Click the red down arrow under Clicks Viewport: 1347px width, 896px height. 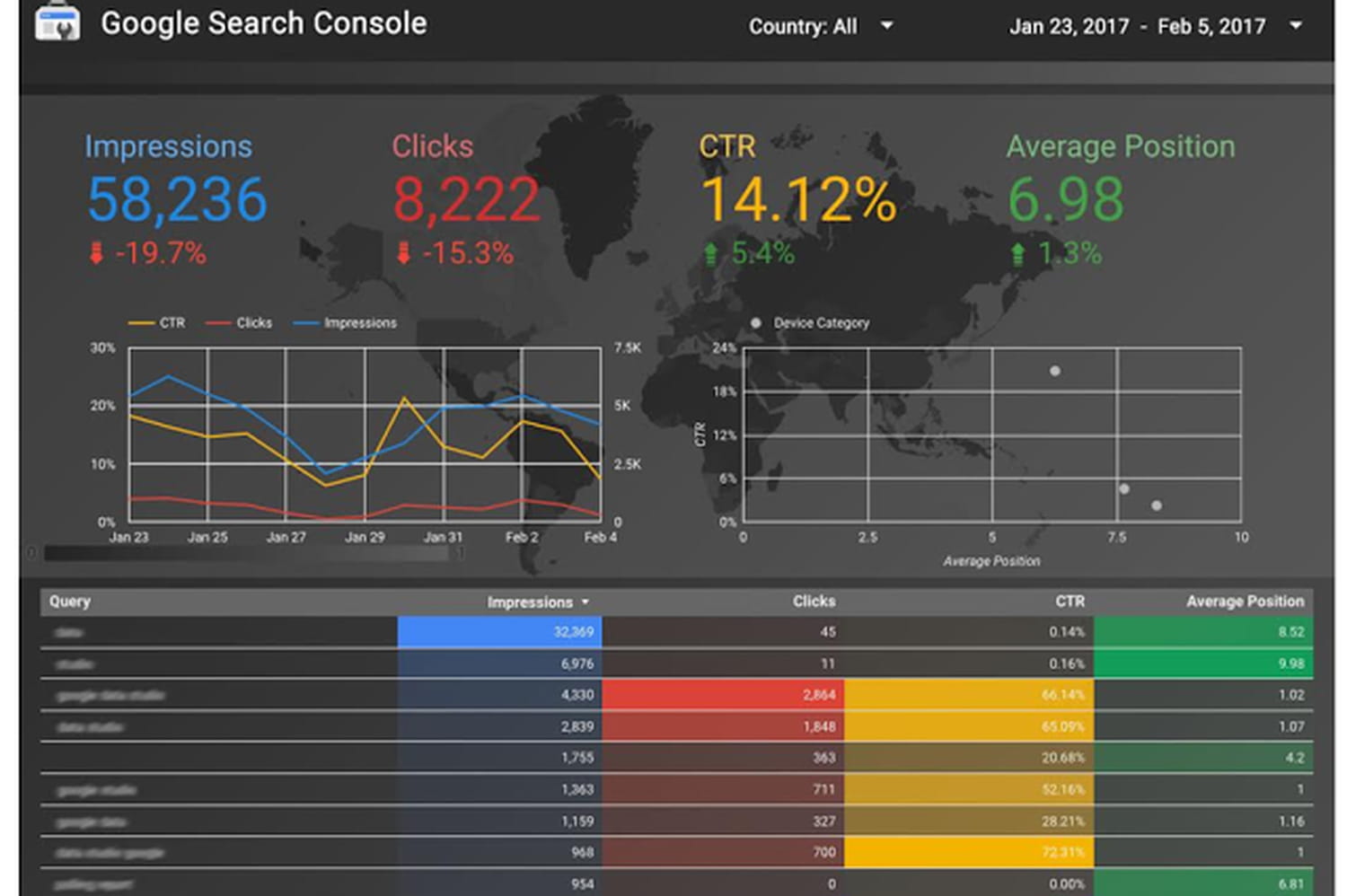tap(403, 254)
